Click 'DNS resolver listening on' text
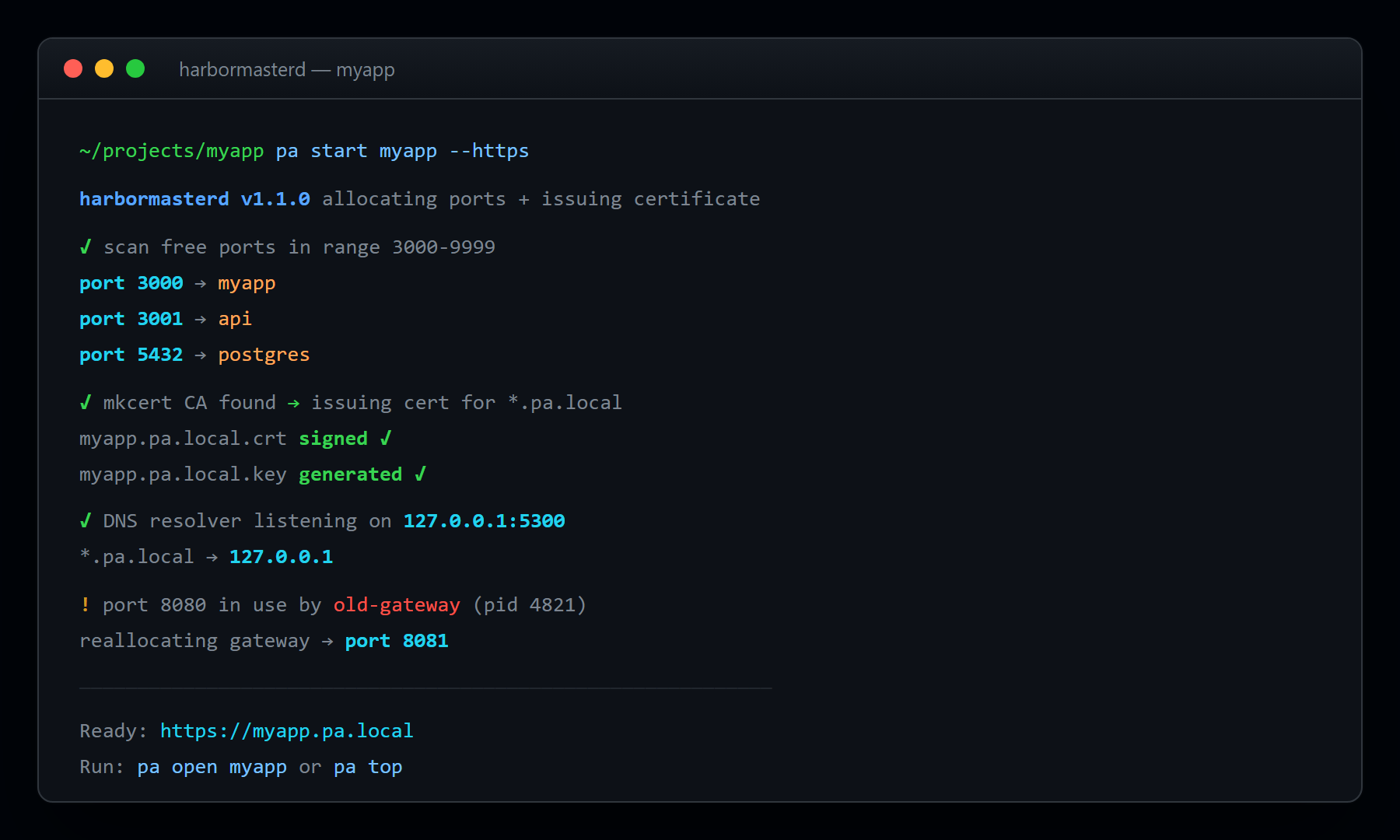Screen dimensions: 1400x840 (x=247, y=521)
